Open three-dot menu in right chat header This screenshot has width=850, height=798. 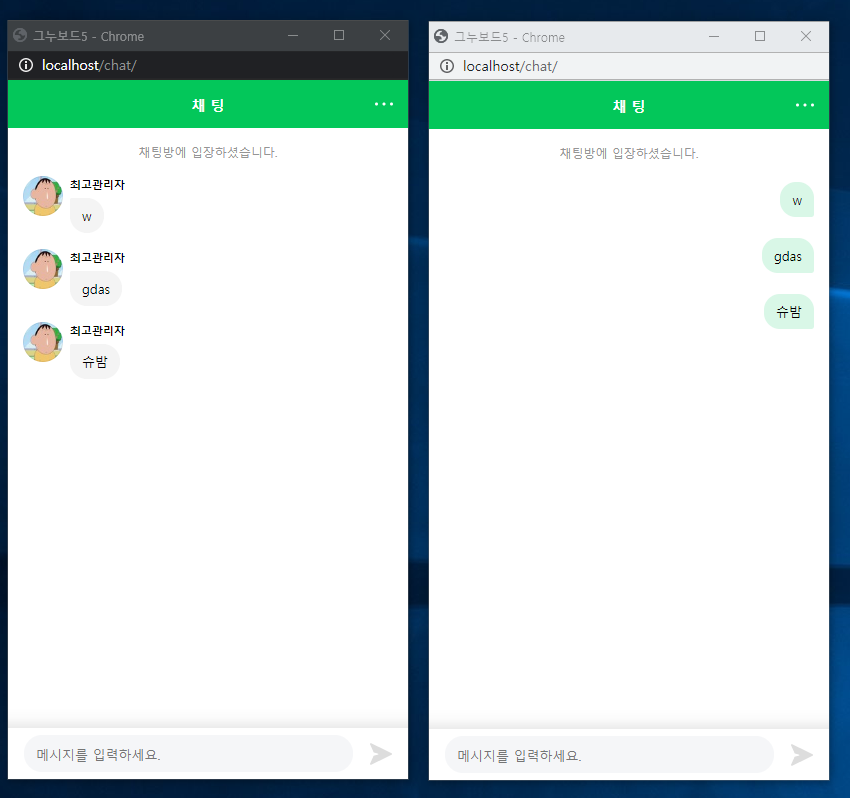click(x=805, y=105)
